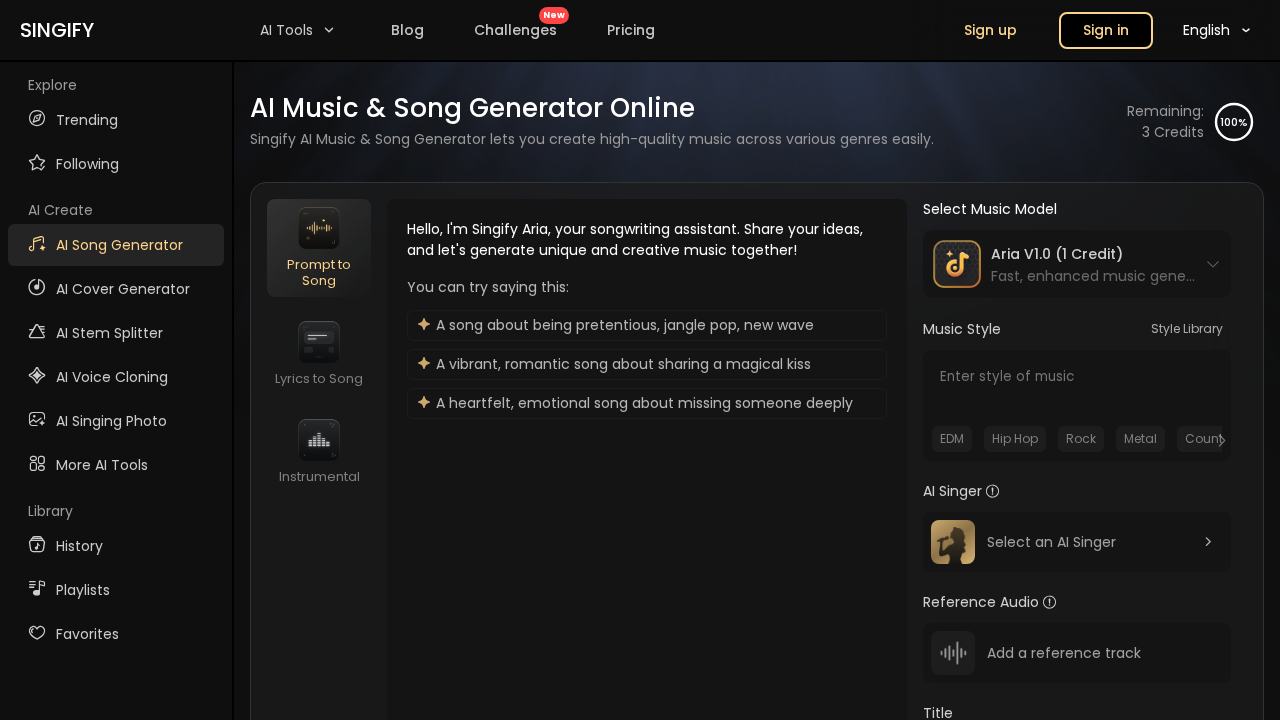This screenshot has height=720, width=1280.
Task: Navigate to the Pricing page
Action: click(x=630, y=30)
